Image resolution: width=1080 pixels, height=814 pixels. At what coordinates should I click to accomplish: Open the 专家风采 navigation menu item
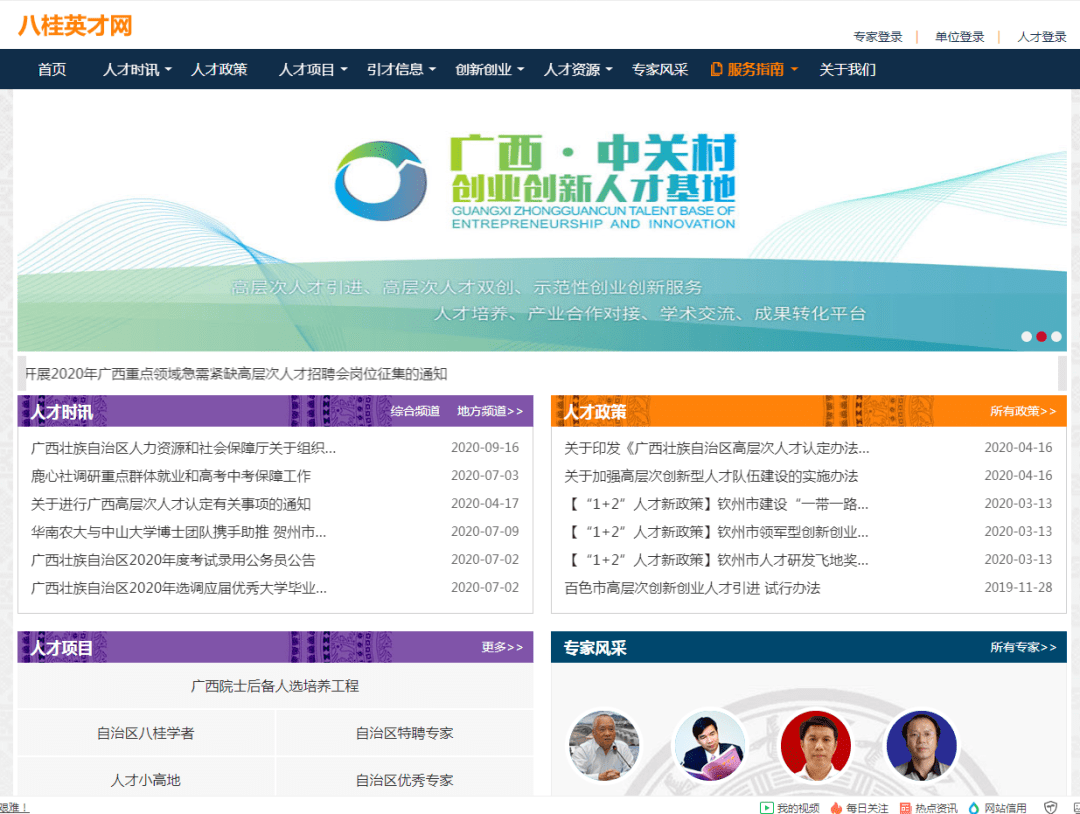tap(660, 70)
